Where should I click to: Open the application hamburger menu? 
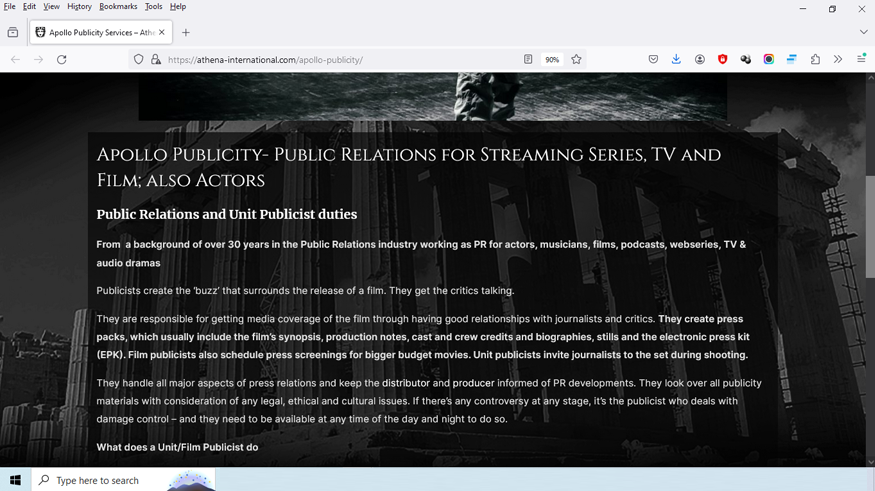pyautogui.click(x=862, y=60)
